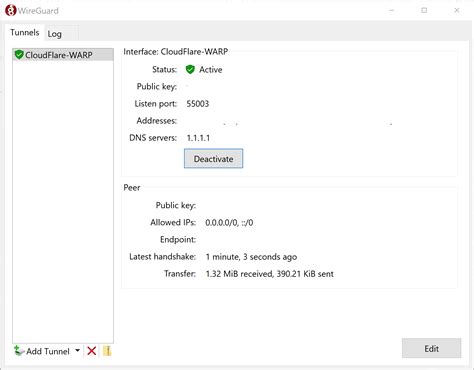Screen dimensions: 474x370
Task: Click the transfer statistics value
Action: 270,274
